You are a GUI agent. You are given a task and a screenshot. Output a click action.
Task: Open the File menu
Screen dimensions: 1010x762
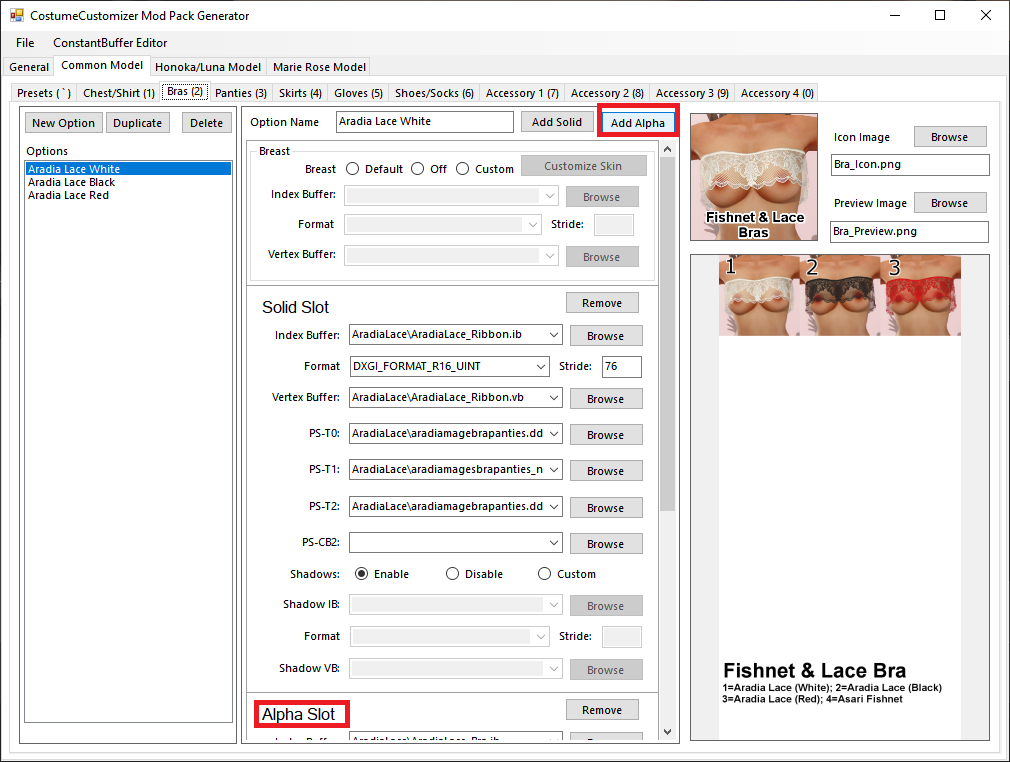(x=25, y=43)
